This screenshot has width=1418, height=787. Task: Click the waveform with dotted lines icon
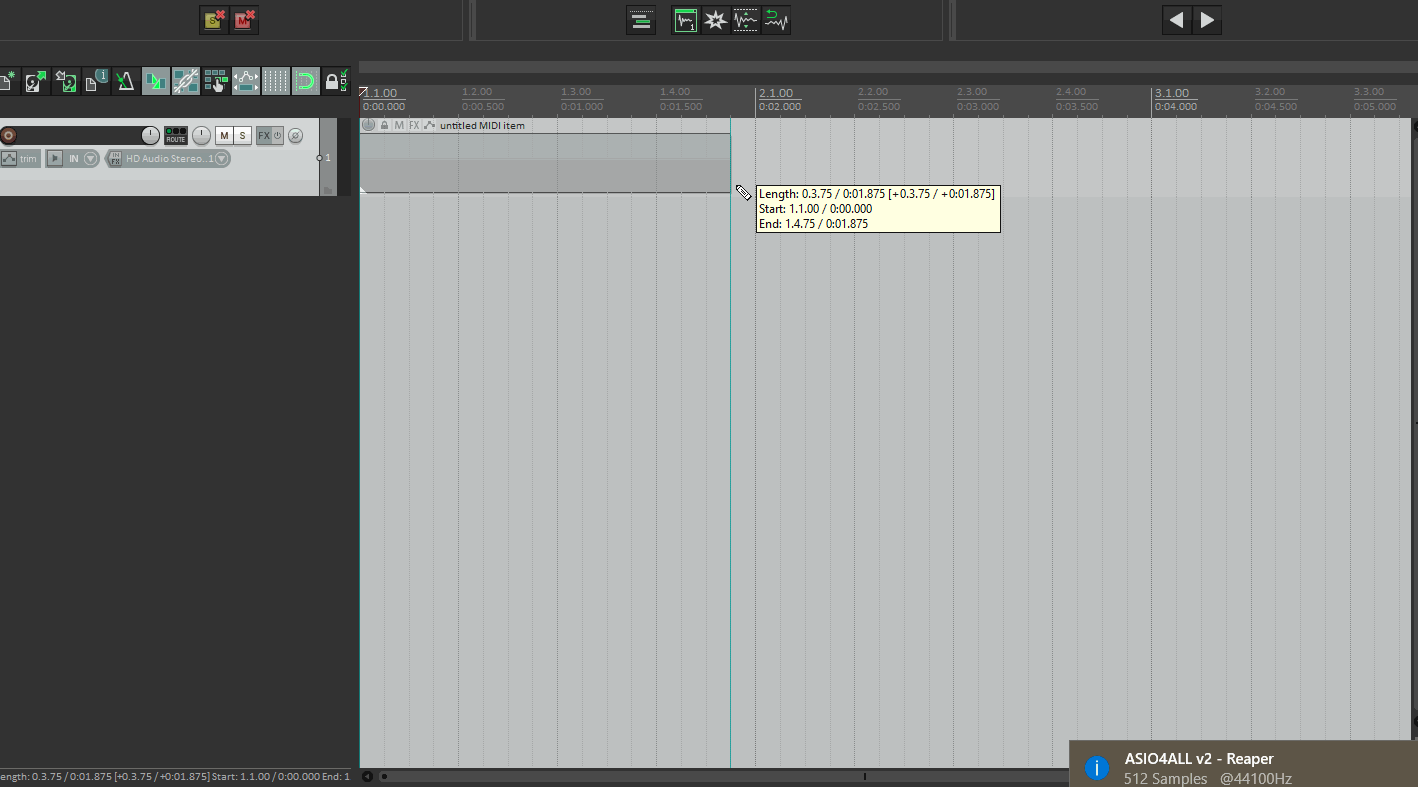(746, 20)
